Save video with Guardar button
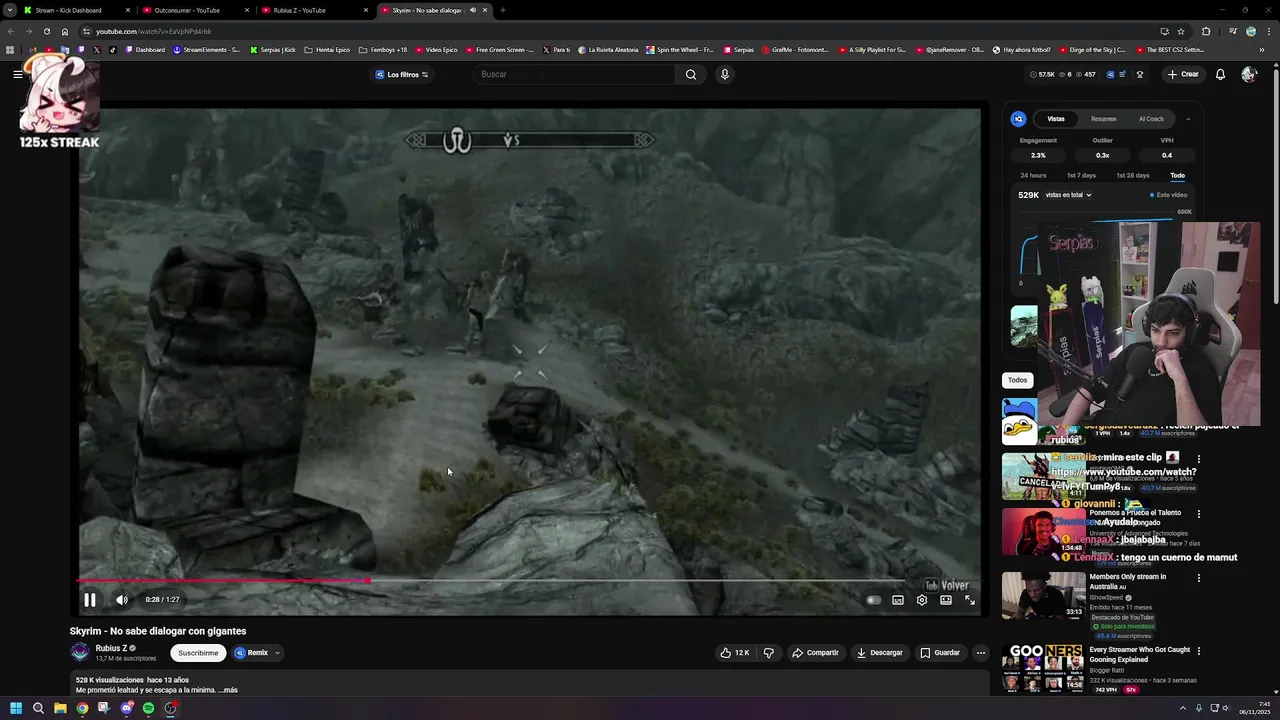 click(x=940, y=653)
